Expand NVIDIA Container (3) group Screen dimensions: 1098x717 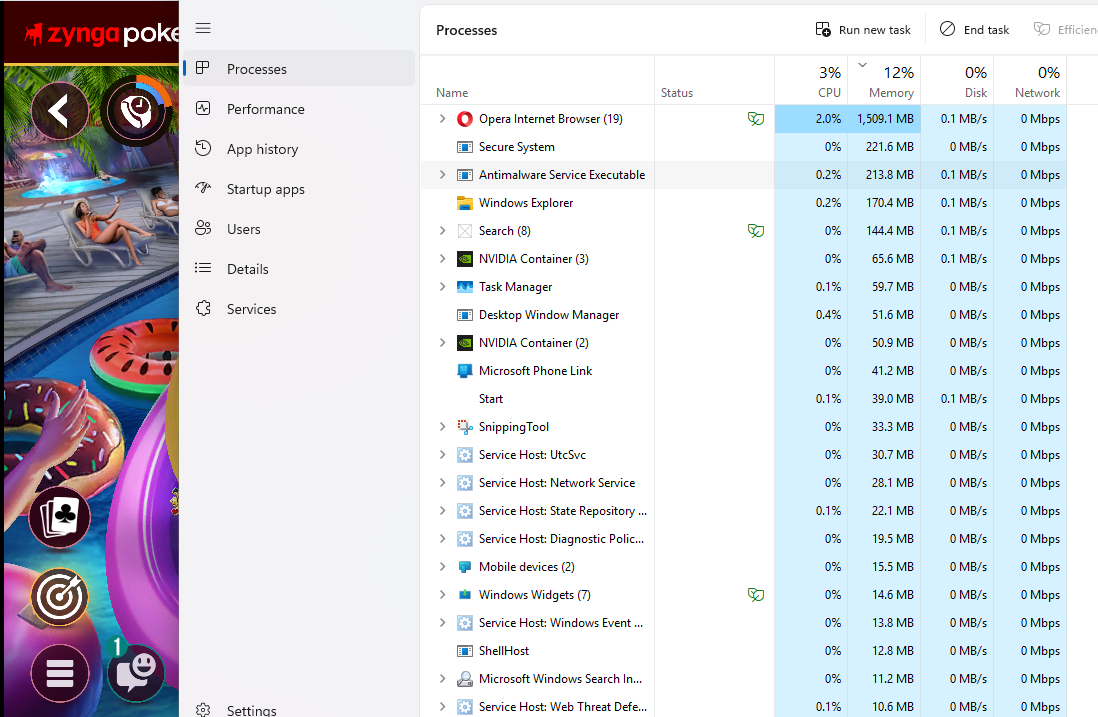[442, 258]
